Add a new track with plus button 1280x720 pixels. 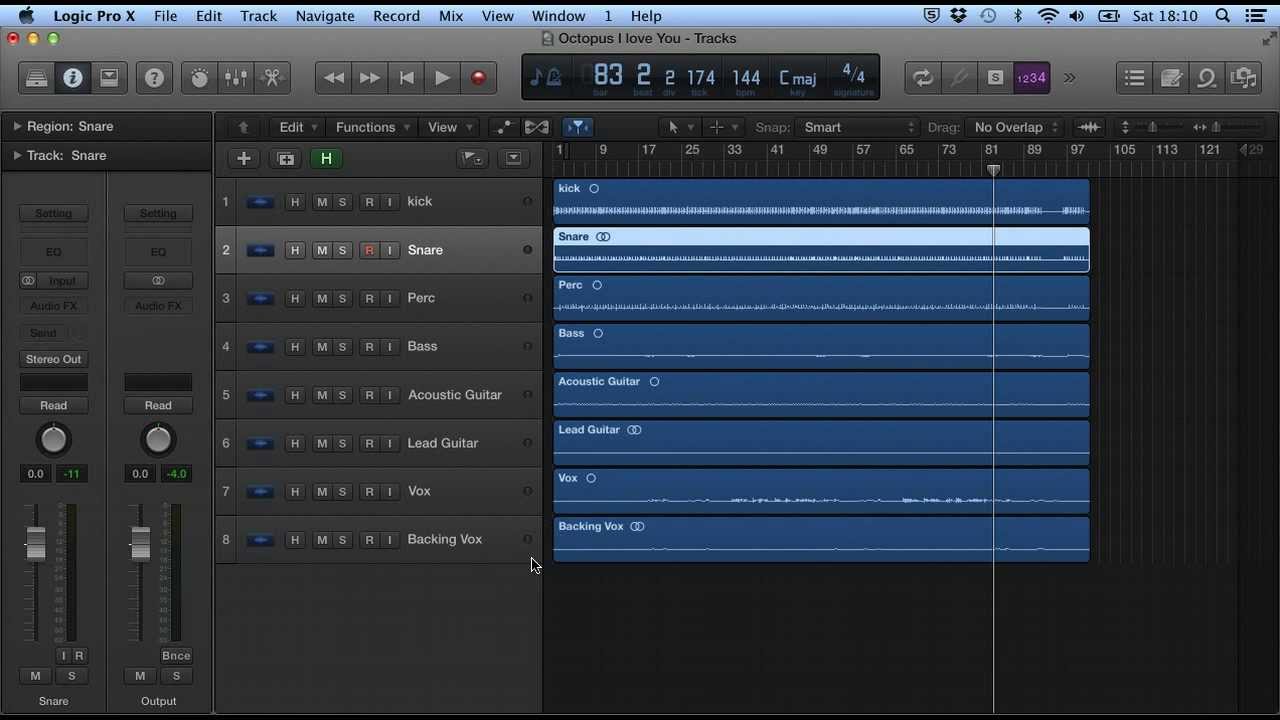pyautogui.click(x=243, y=158)
